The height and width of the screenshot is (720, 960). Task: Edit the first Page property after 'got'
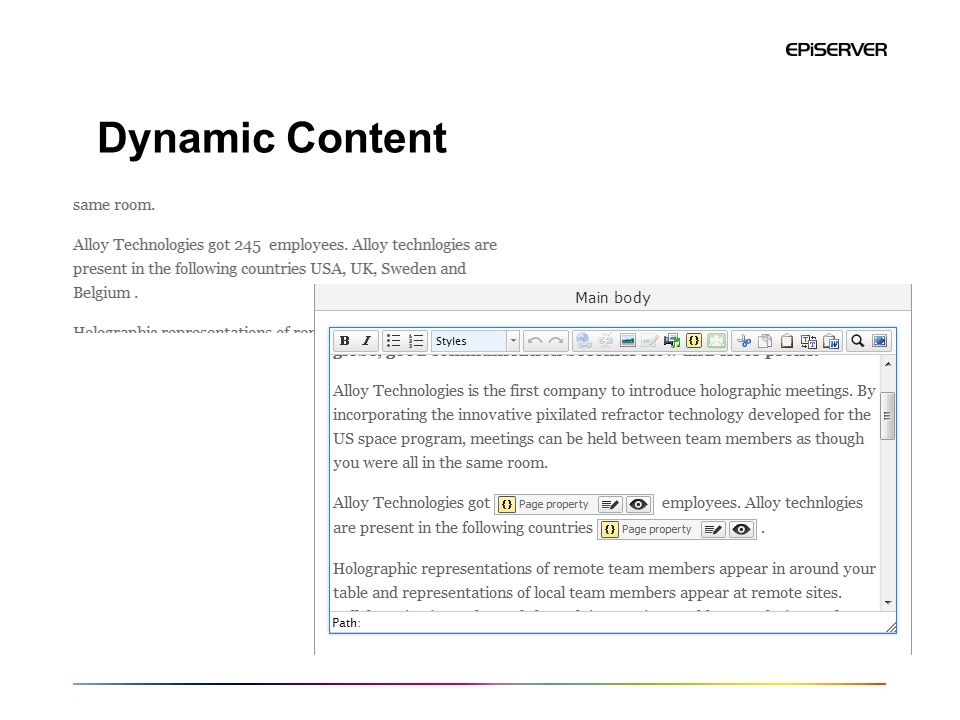(610, 504)
